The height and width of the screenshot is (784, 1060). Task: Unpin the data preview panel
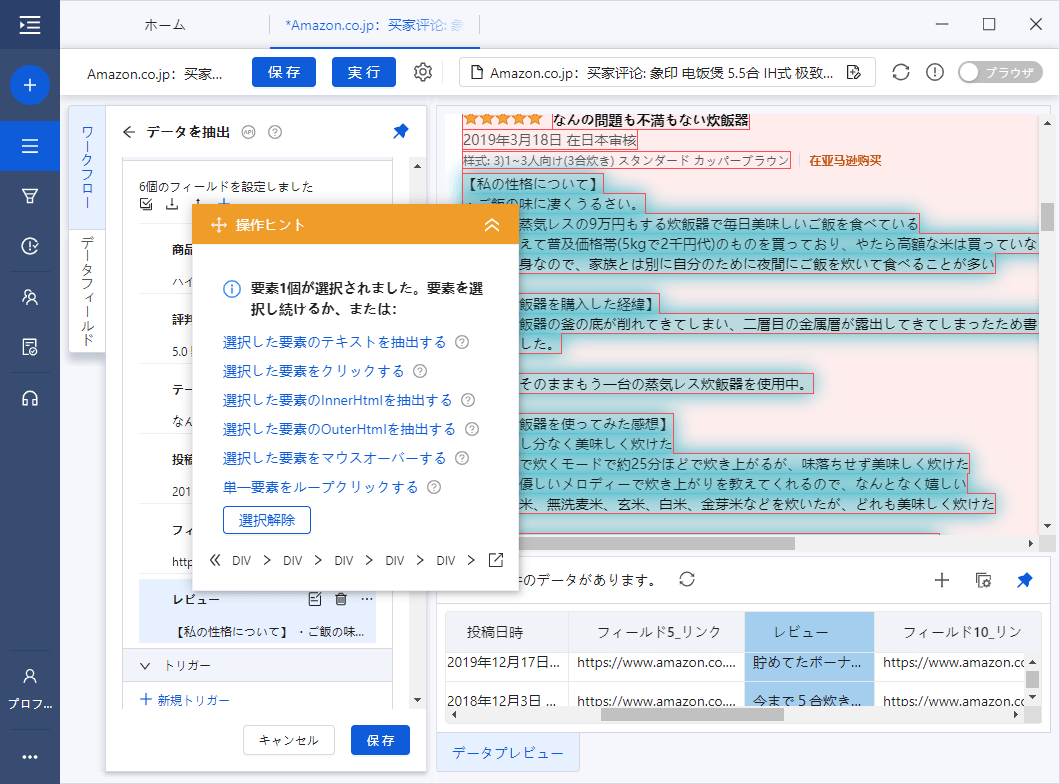coord(1025,580)
